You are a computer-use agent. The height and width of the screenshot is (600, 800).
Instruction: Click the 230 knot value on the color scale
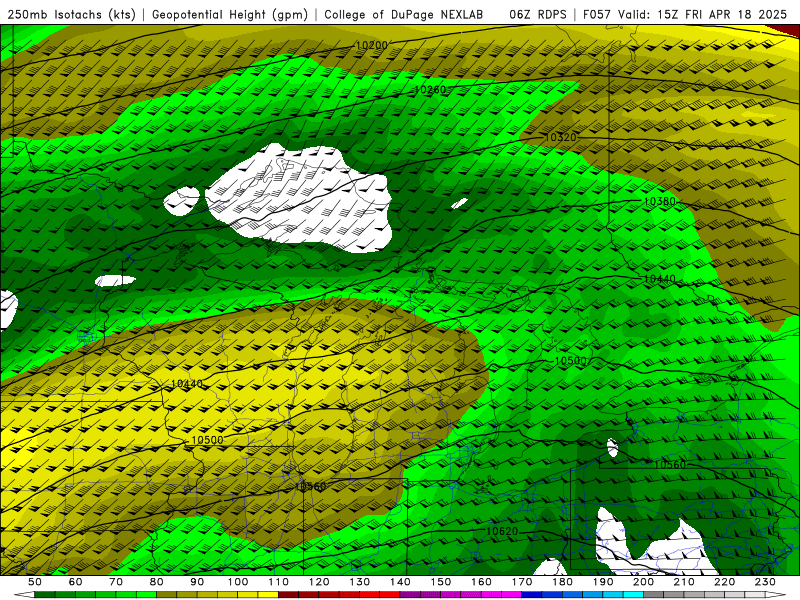pyautogui.click(x=765, y=582)
